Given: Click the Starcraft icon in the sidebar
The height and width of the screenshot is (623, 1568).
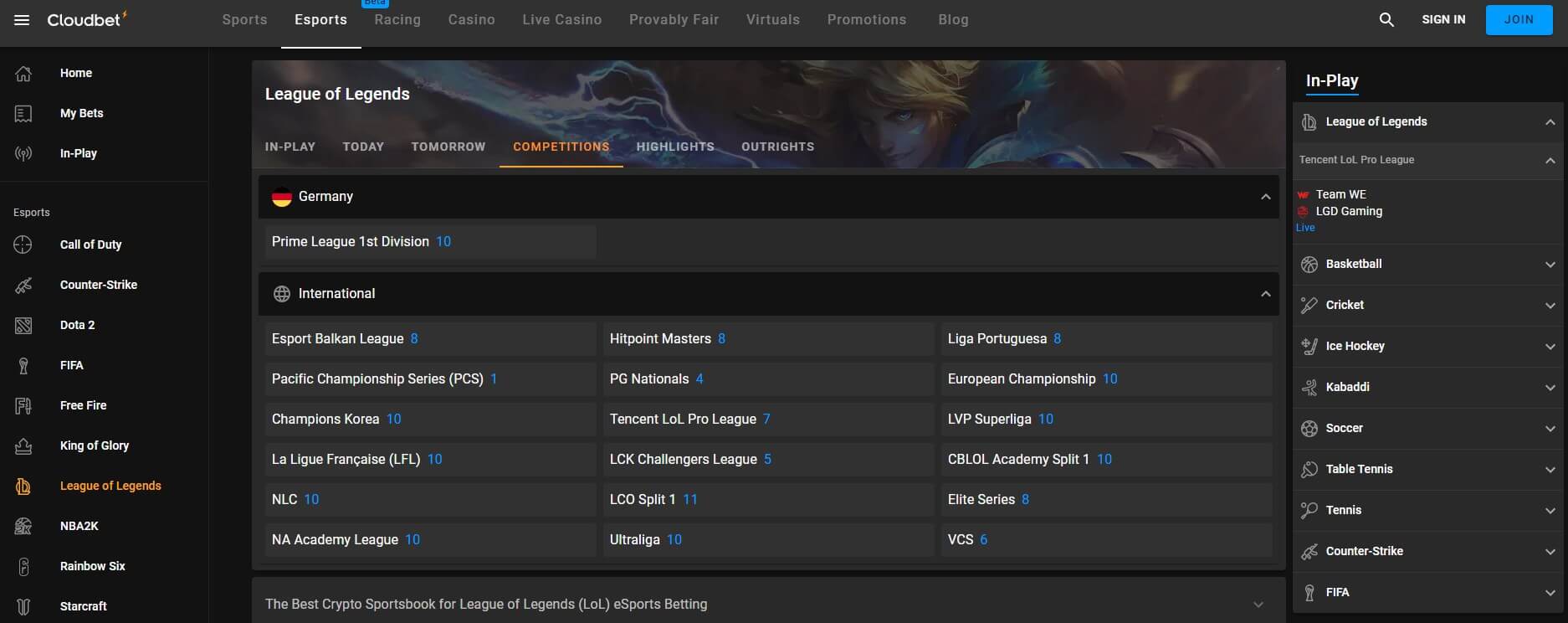Looking at the screenshot, I should click(23, 606).
